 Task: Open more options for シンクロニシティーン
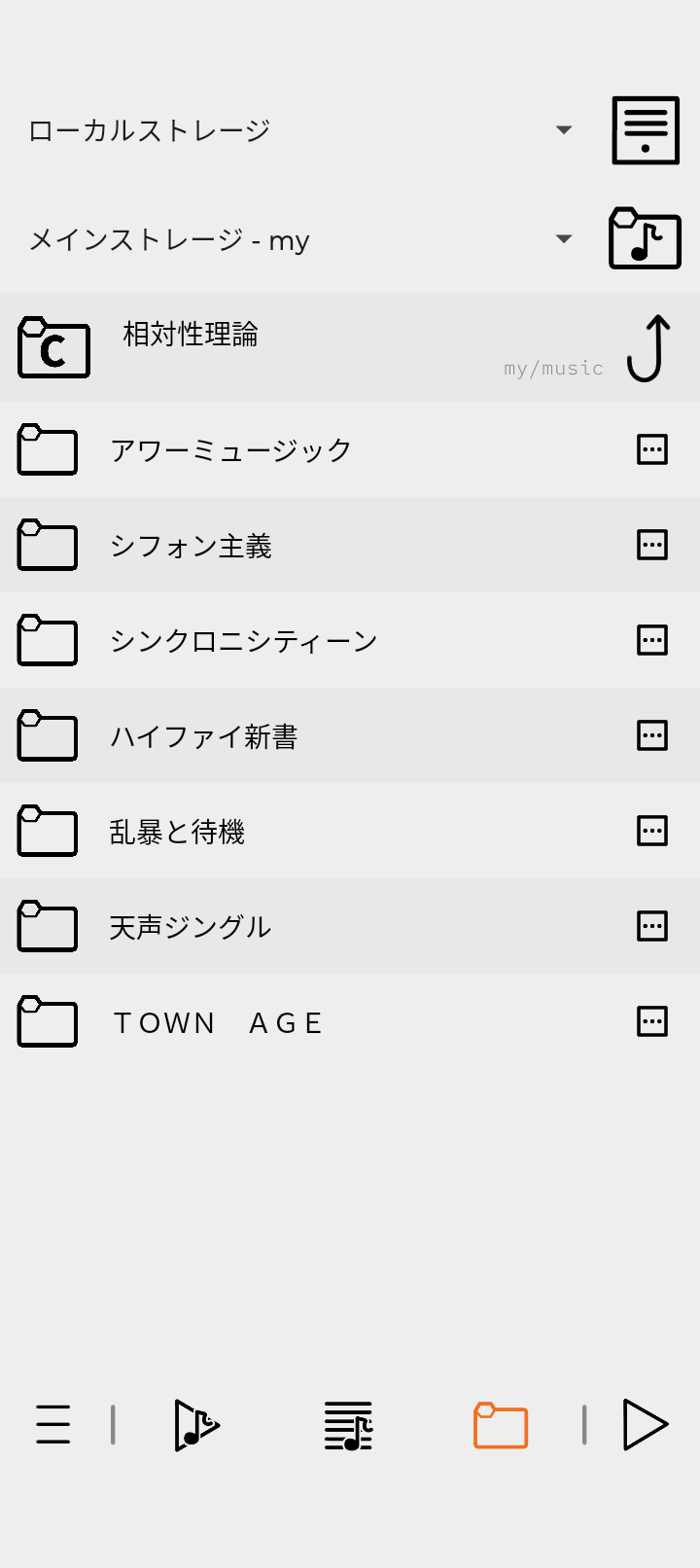coord(651,640)
